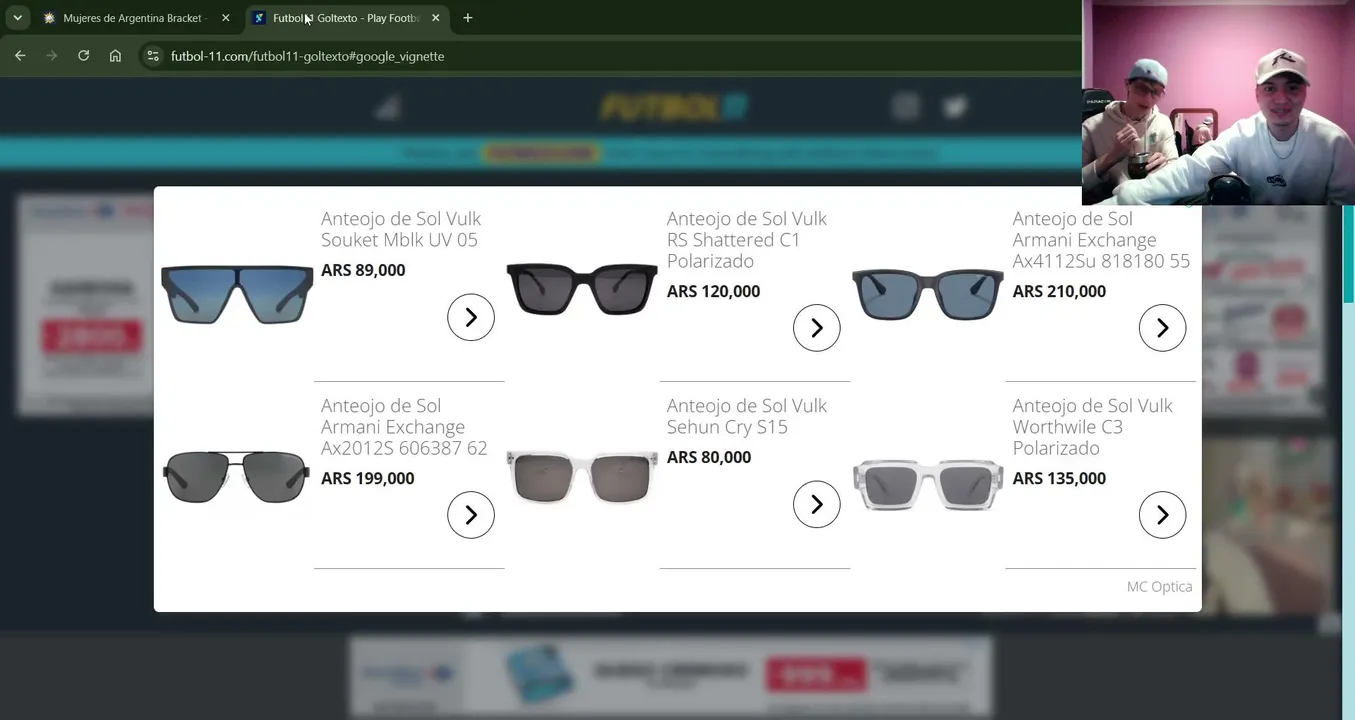
Task: Click the Vulk RS Shattered sunglasses image
Action: coord(582,289)
